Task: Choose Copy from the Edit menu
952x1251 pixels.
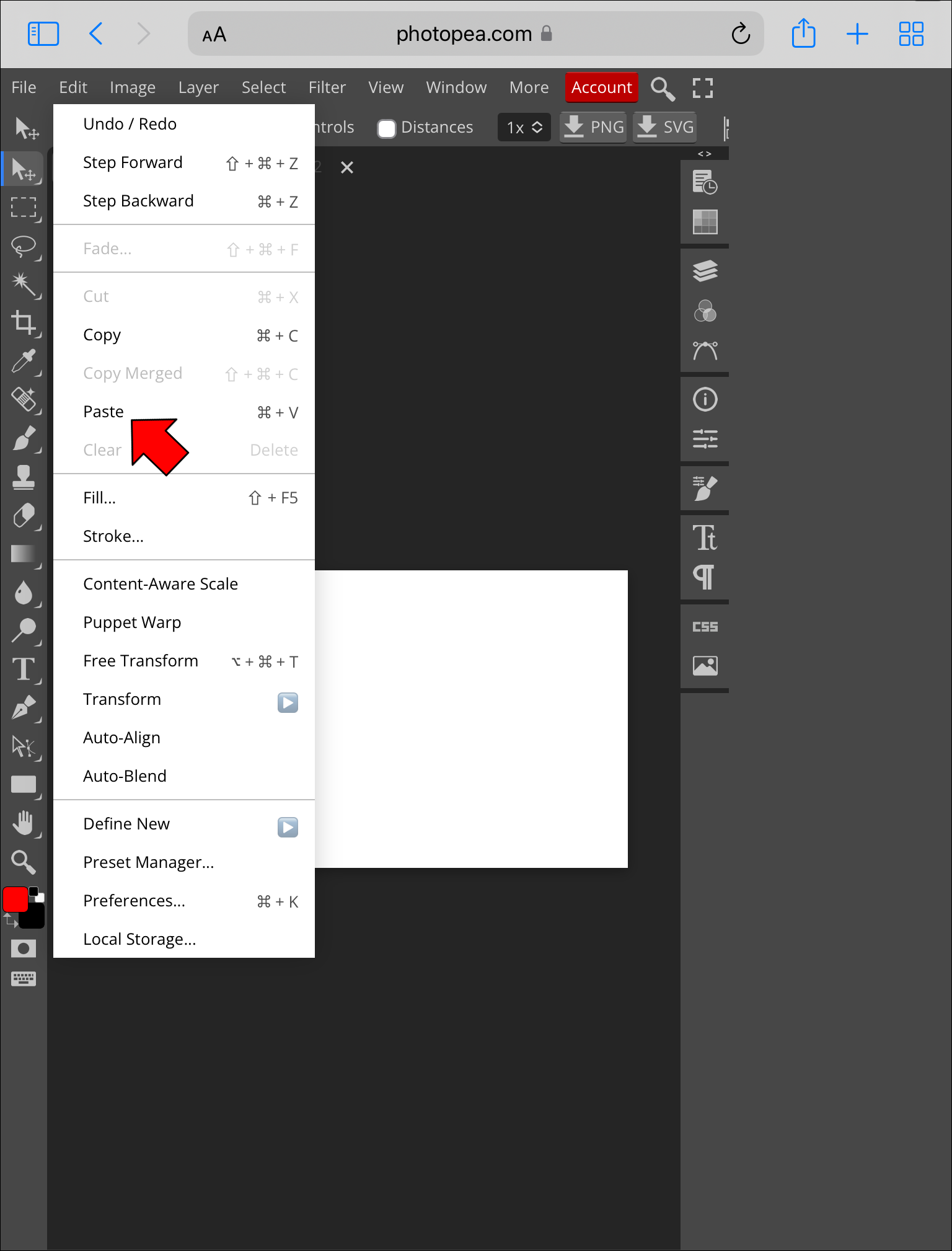Action: pos(184,335)
